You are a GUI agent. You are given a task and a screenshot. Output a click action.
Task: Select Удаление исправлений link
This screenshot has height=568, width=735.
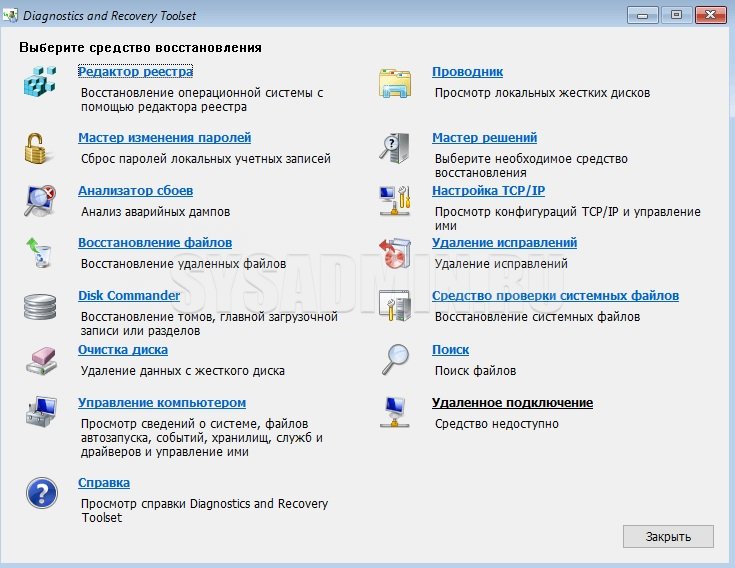pyautogui.click(x=504, y=243)
